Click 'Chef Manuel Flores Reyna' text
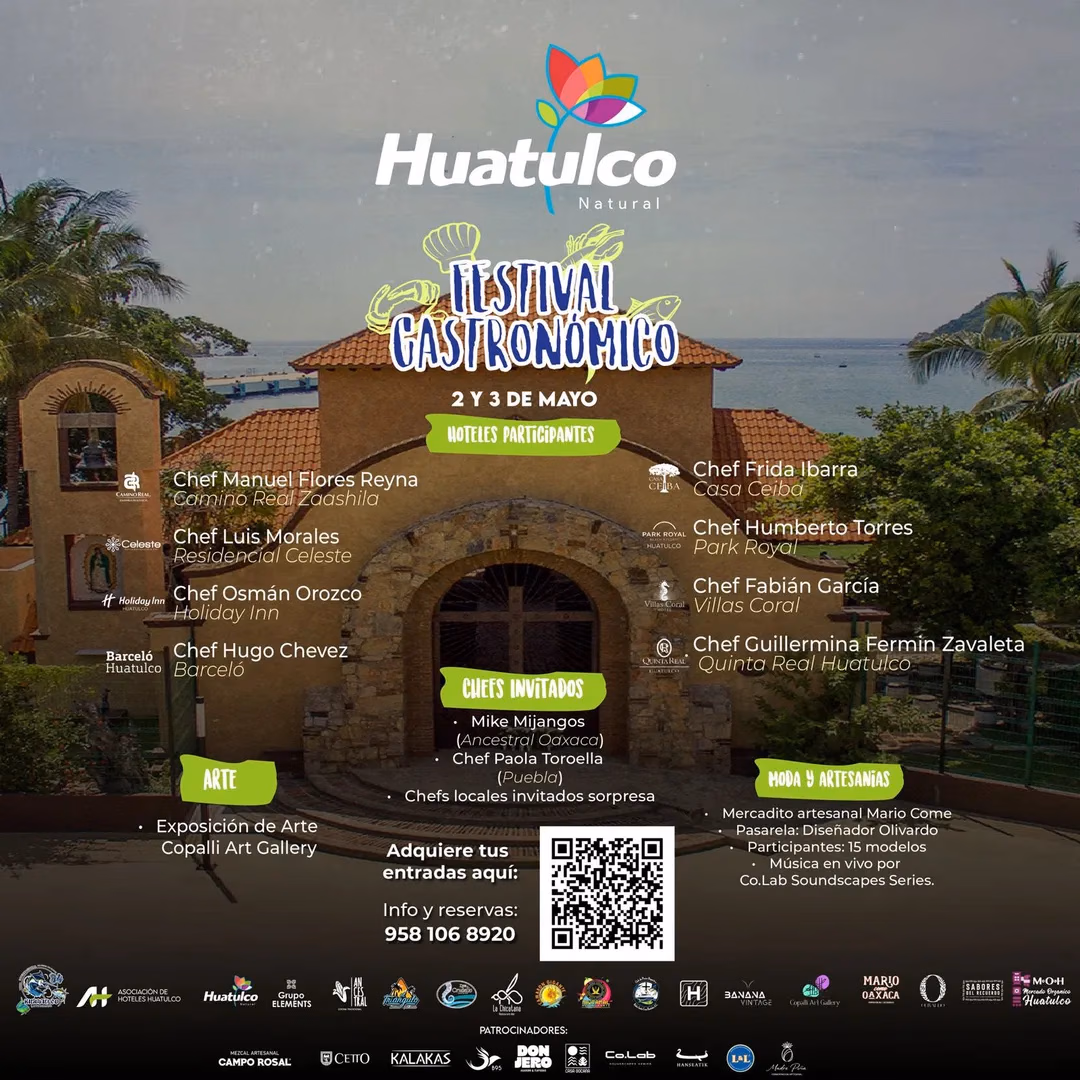Viewport: 1080px width, 1080px height. tap(295, 479)
